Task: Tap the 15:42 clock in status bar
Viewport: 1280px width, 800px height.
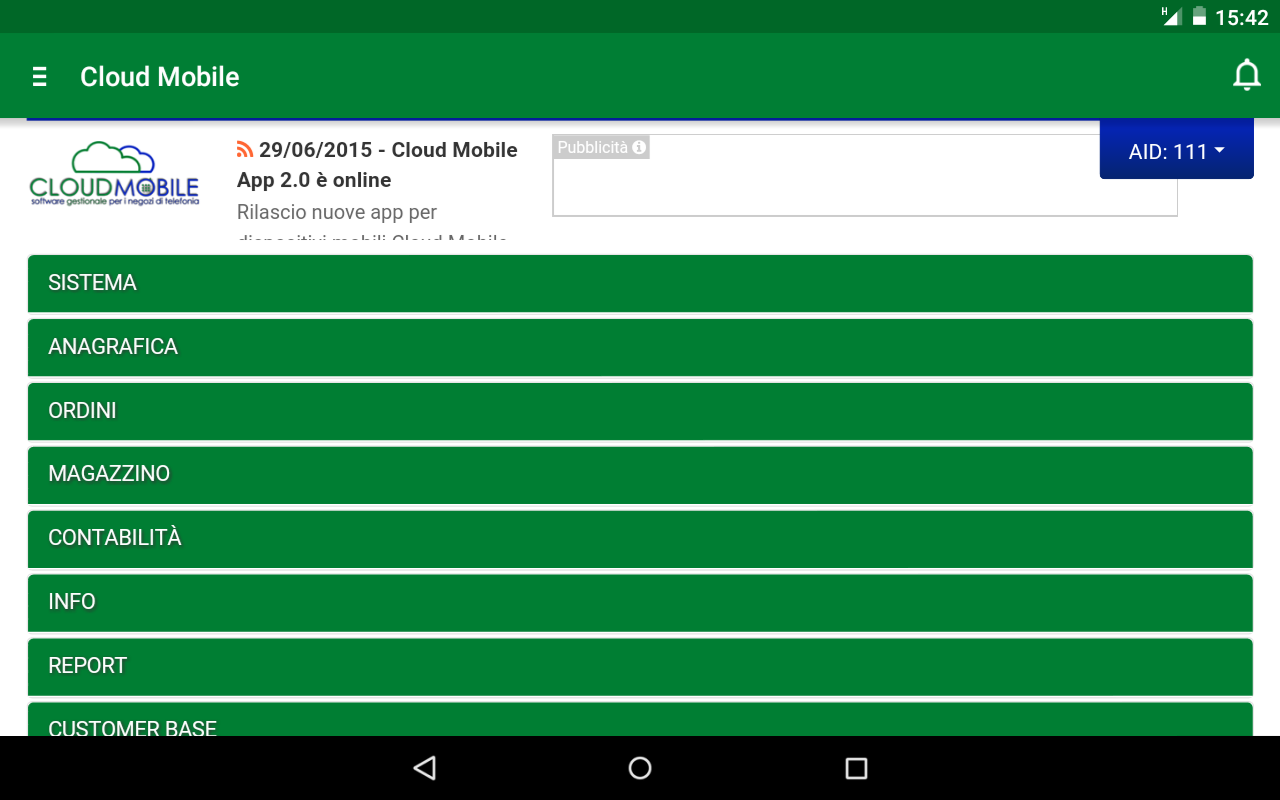Action: [1241, 17]
